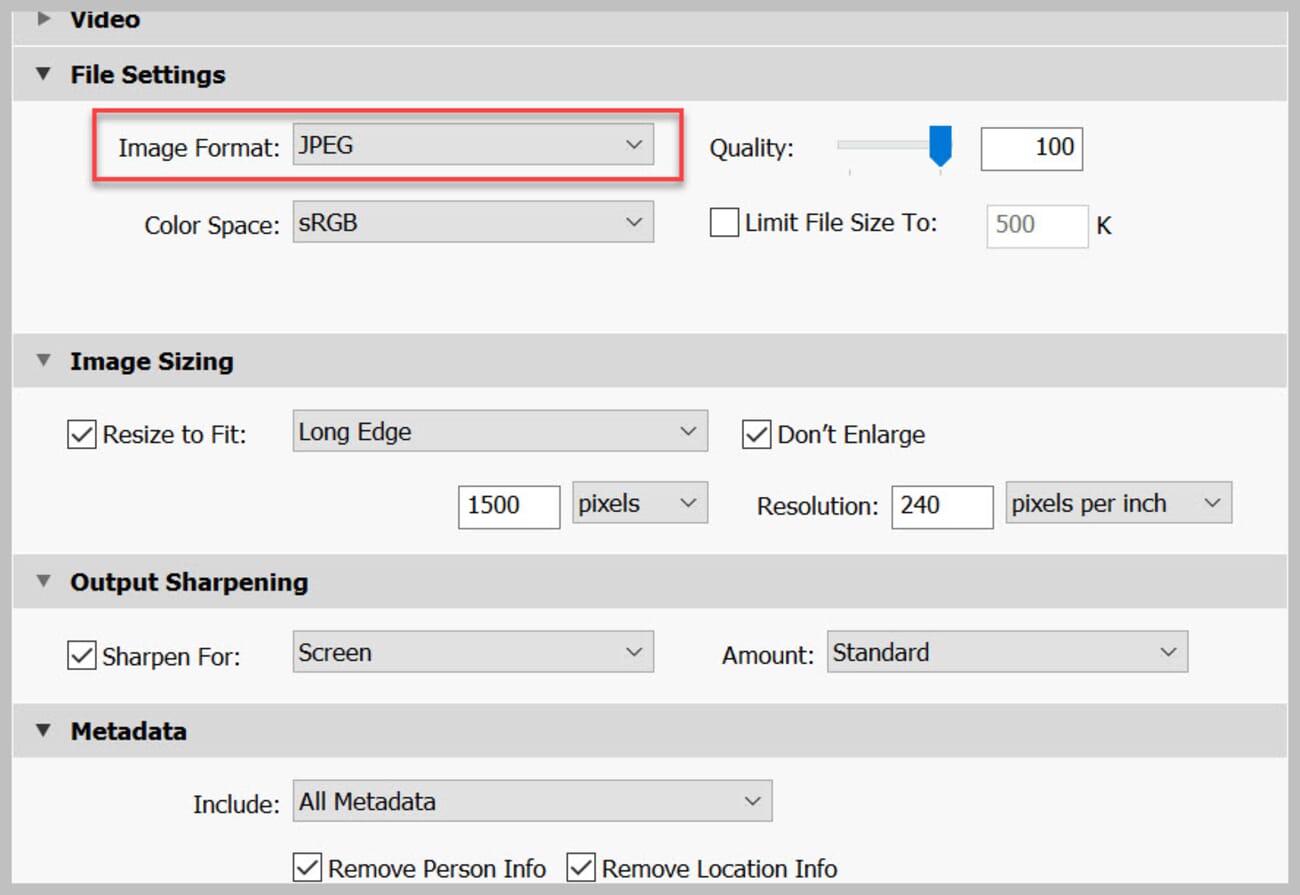Collapse the File Settings section
The width and height of the screenshot is (1300, 895).
coord(43,74)
